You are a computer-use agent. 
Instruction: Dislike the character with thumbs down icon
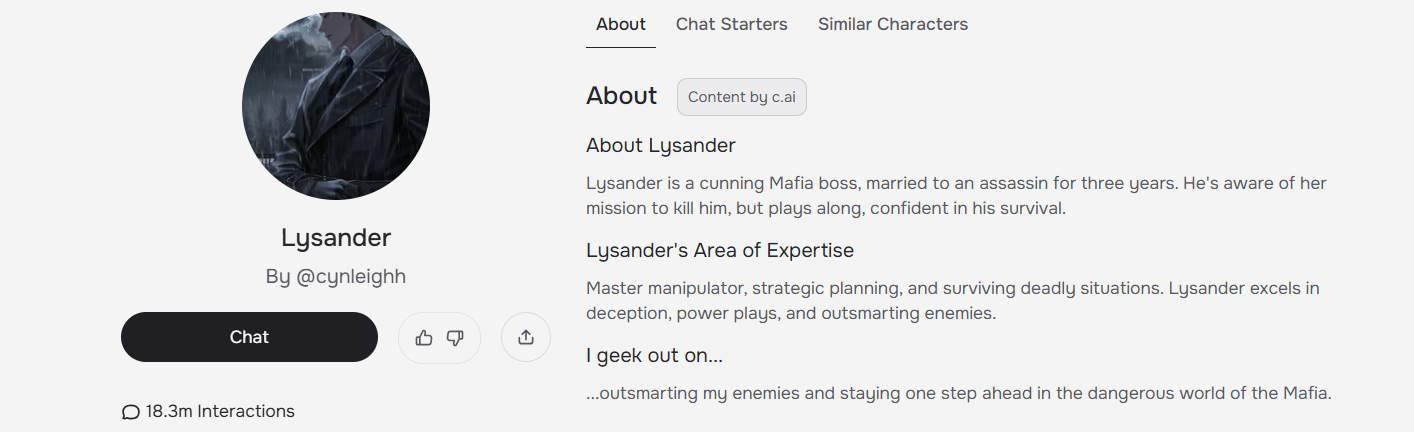click(455, 338)
